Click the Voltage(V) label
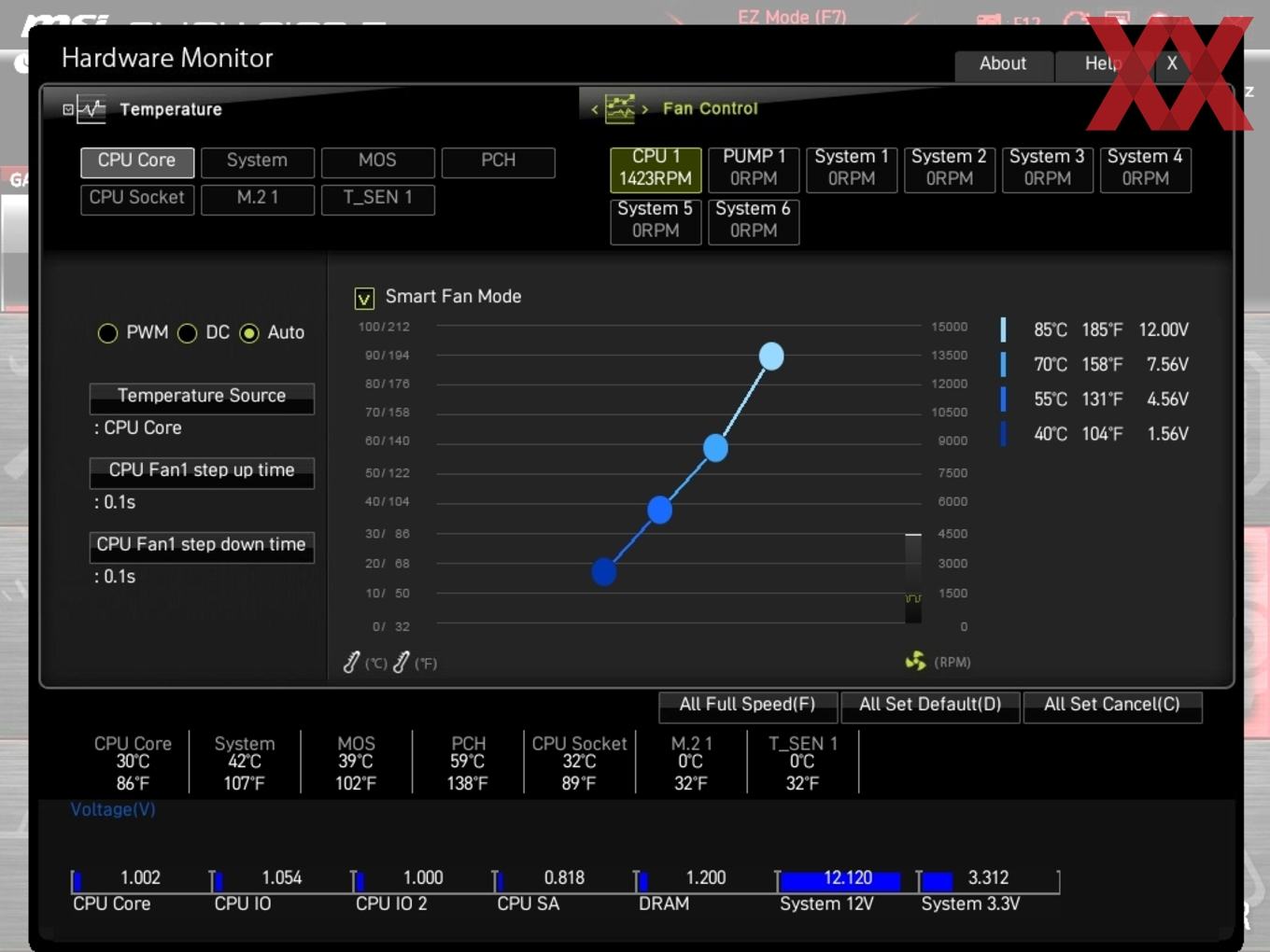 [x=113, y=810]
